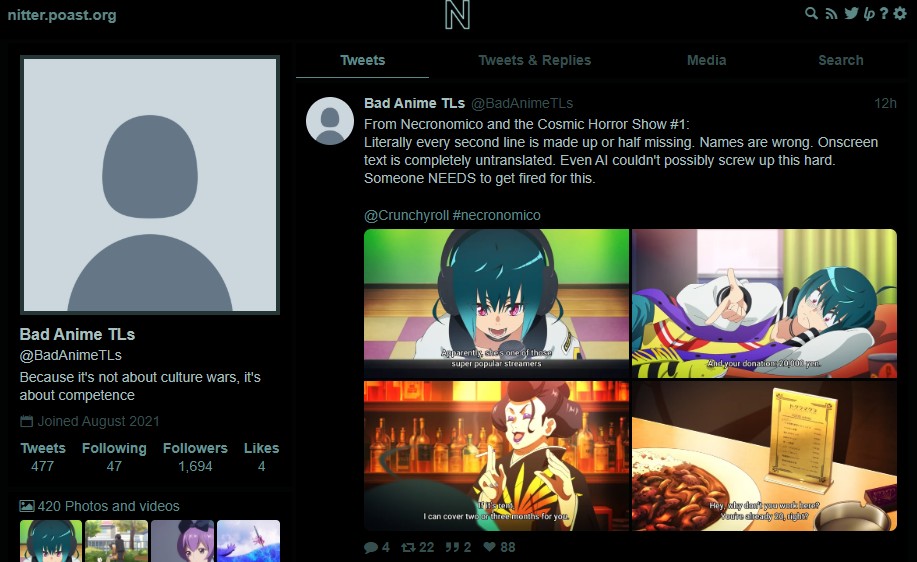The width and height of the screenshot is (917, 562).
Task: View quotes via quote mark icon
Action: [452, 547]
